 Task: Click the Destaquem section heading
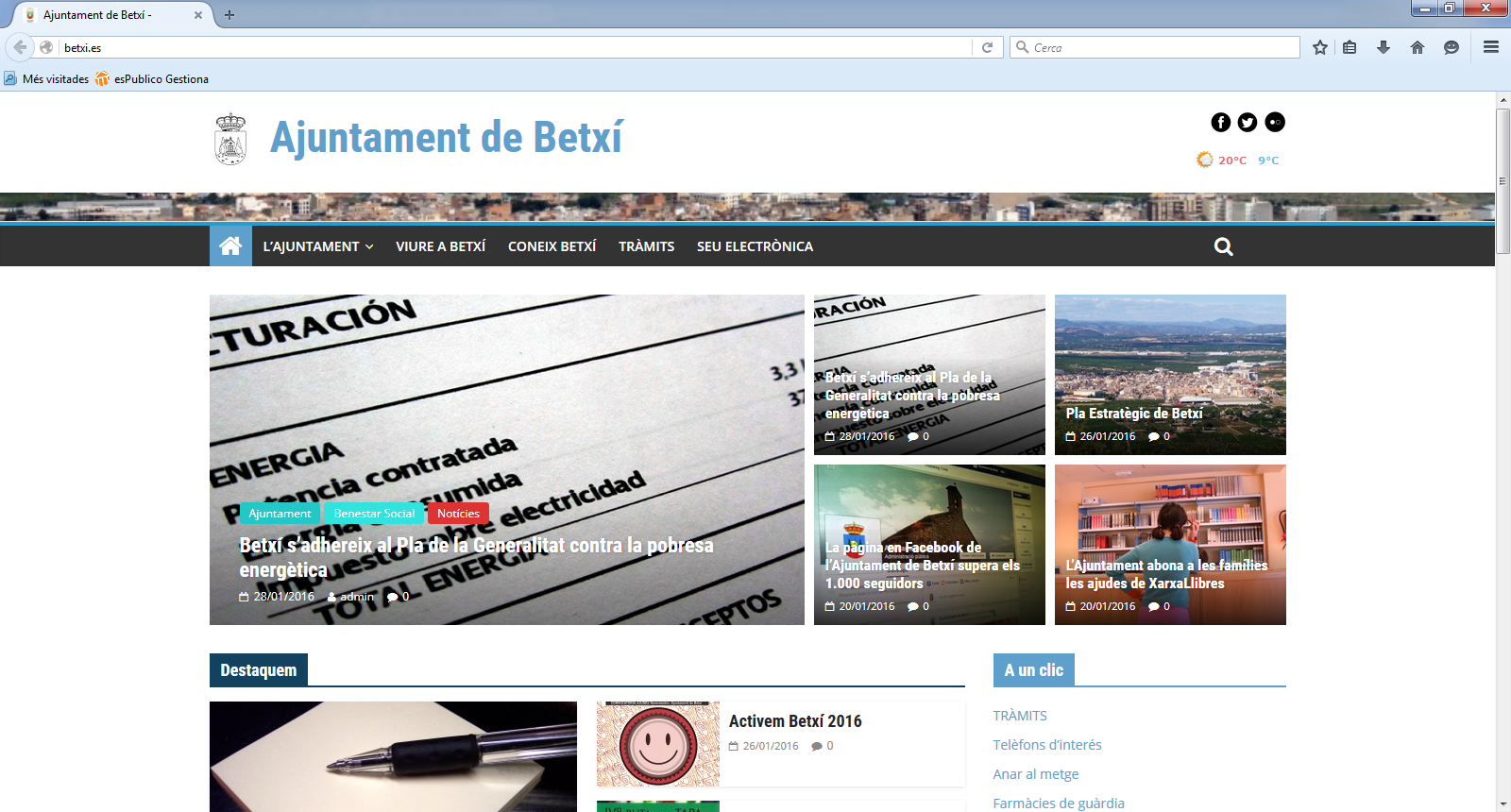pos(259,670)
